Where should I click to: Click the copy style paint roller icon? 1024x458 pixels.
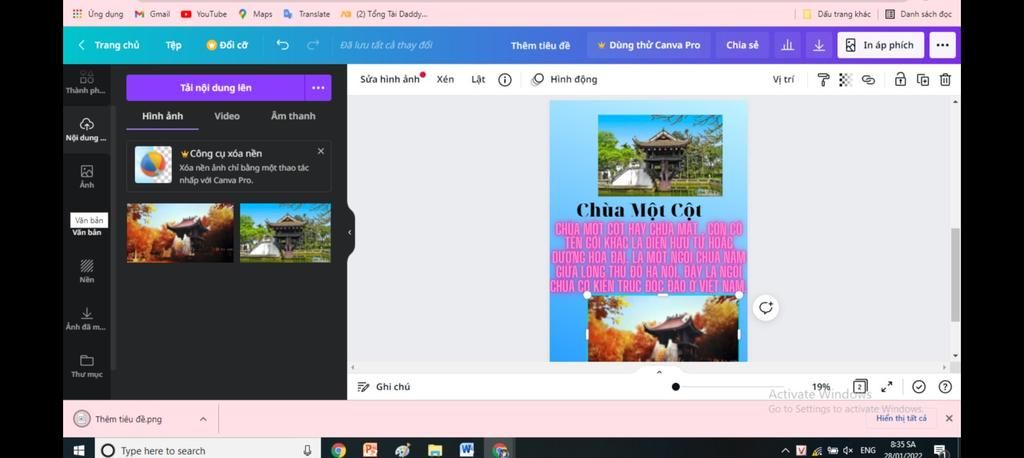[823, 80]
